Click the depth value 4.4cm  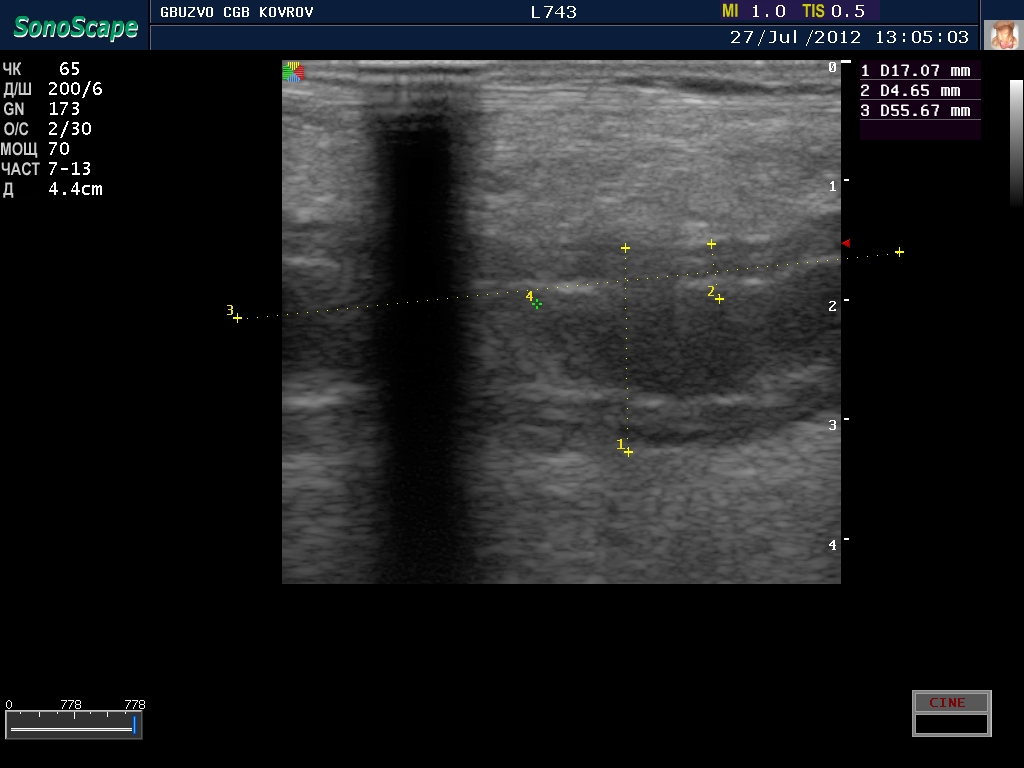[75, 189]
